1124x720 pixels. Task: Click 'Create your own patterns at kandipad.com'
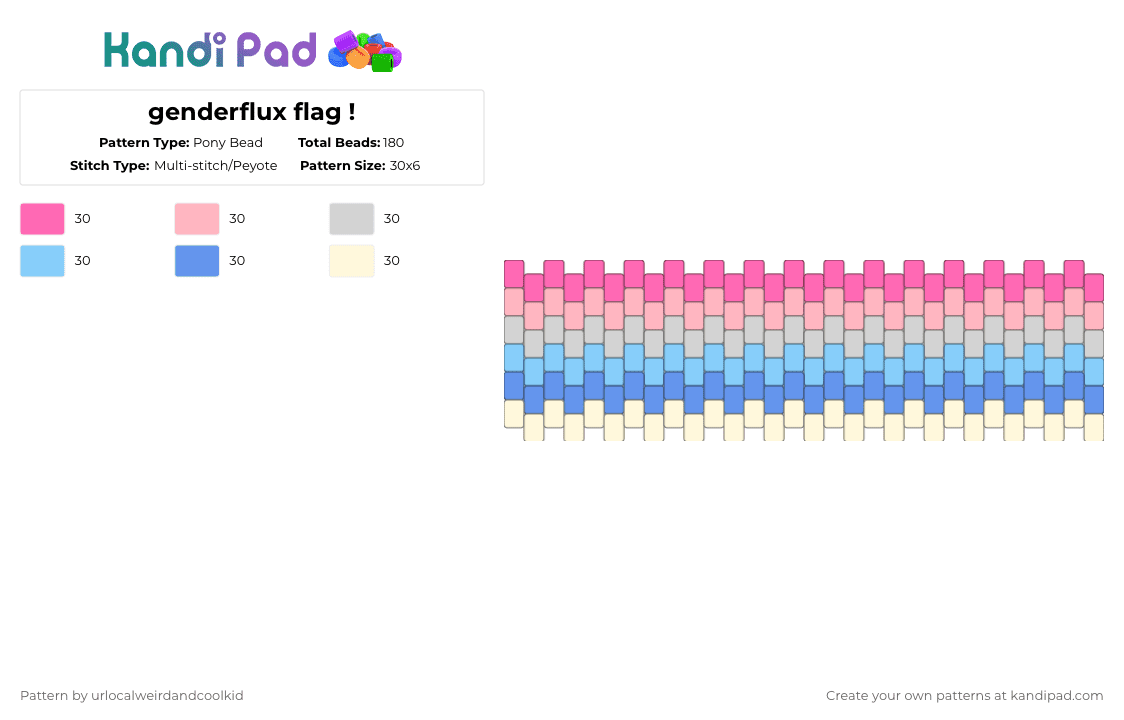point(964,696)
